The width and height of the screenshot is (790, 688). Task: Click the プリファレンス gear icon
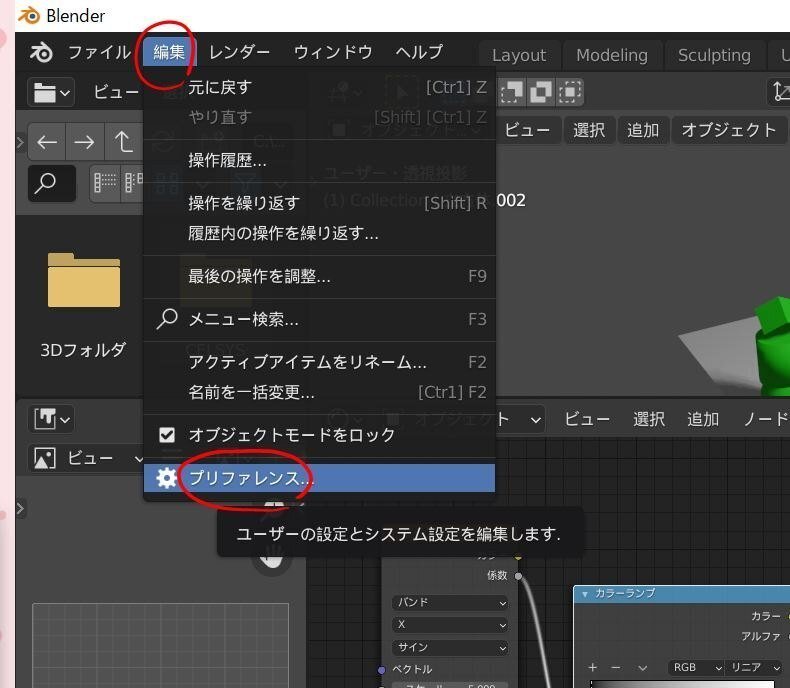coord(166,477)
